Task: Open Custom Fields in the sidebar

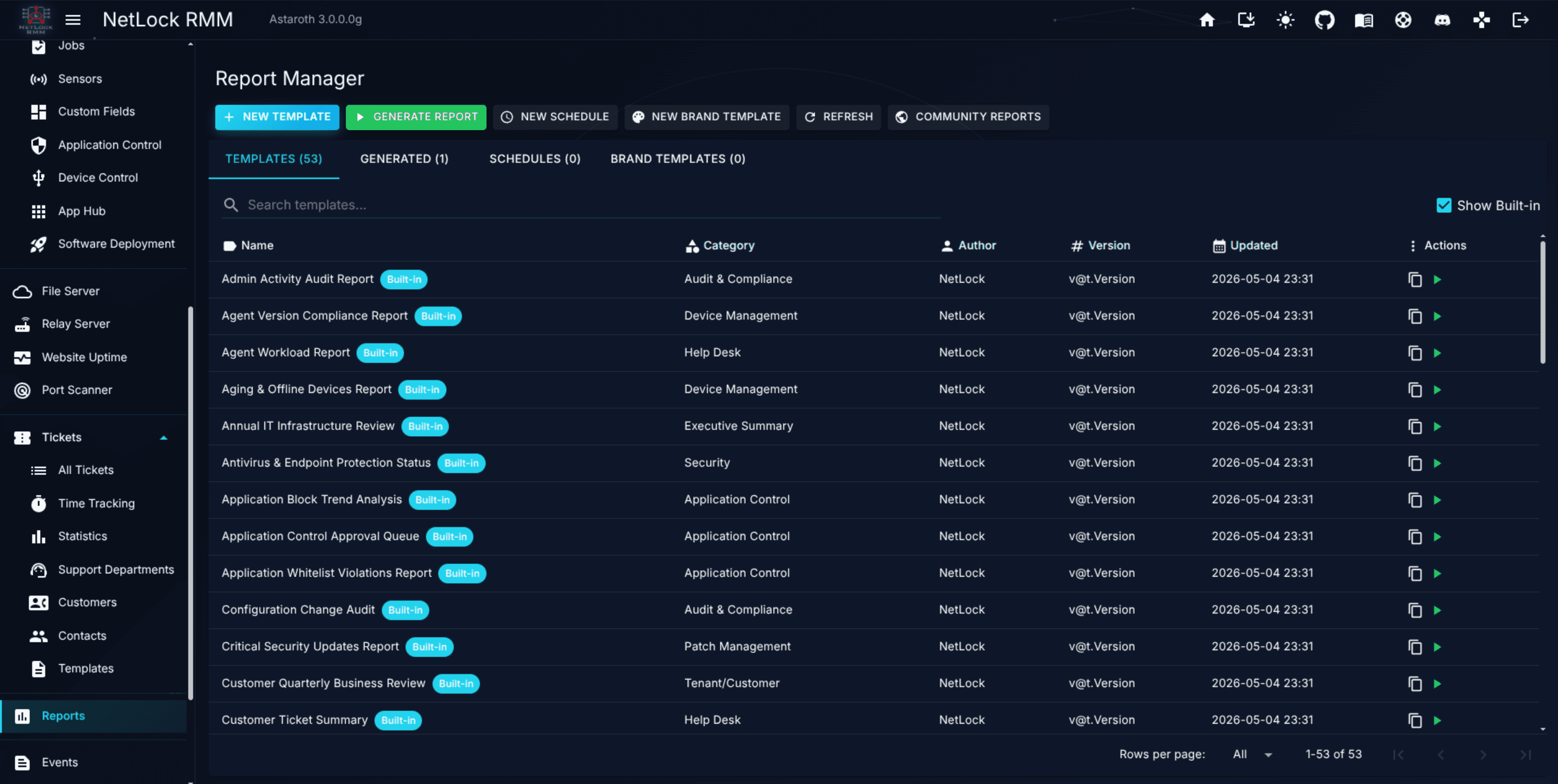Action: [x=94, y=112]
